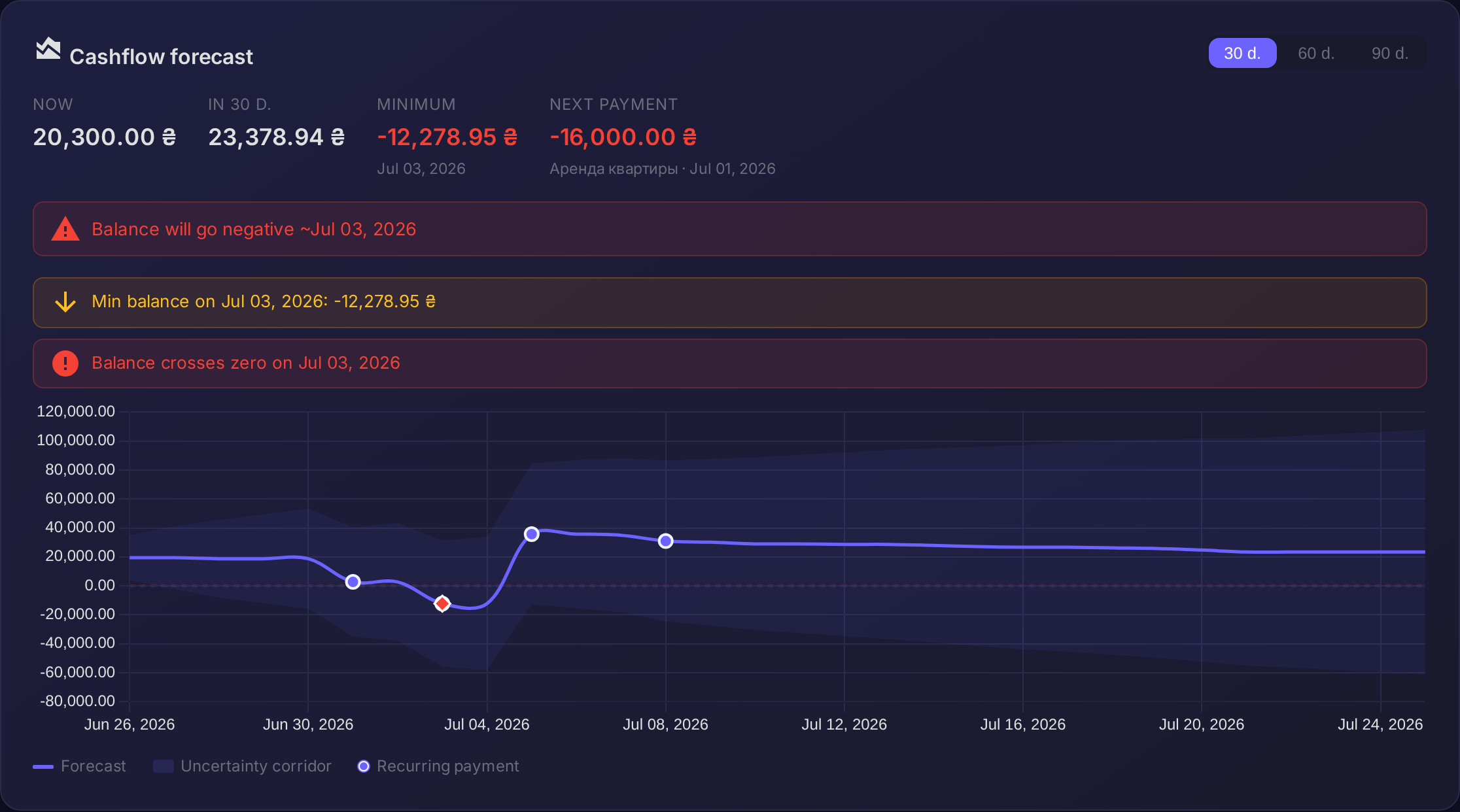
Task: Open the Balance will go negative alert
Action: [729, 229]
